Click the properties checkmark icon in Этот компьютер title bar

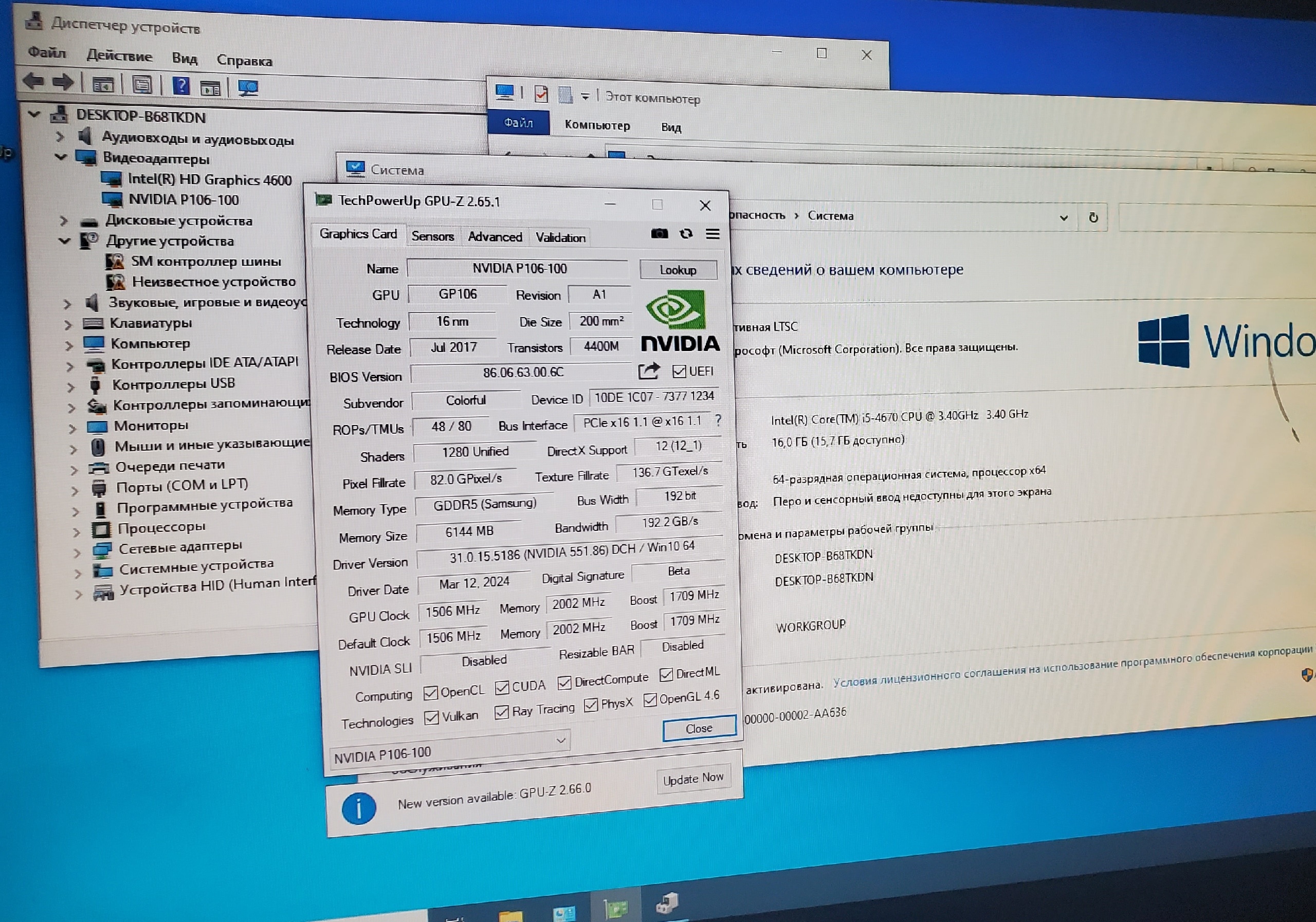coord(540,94)
